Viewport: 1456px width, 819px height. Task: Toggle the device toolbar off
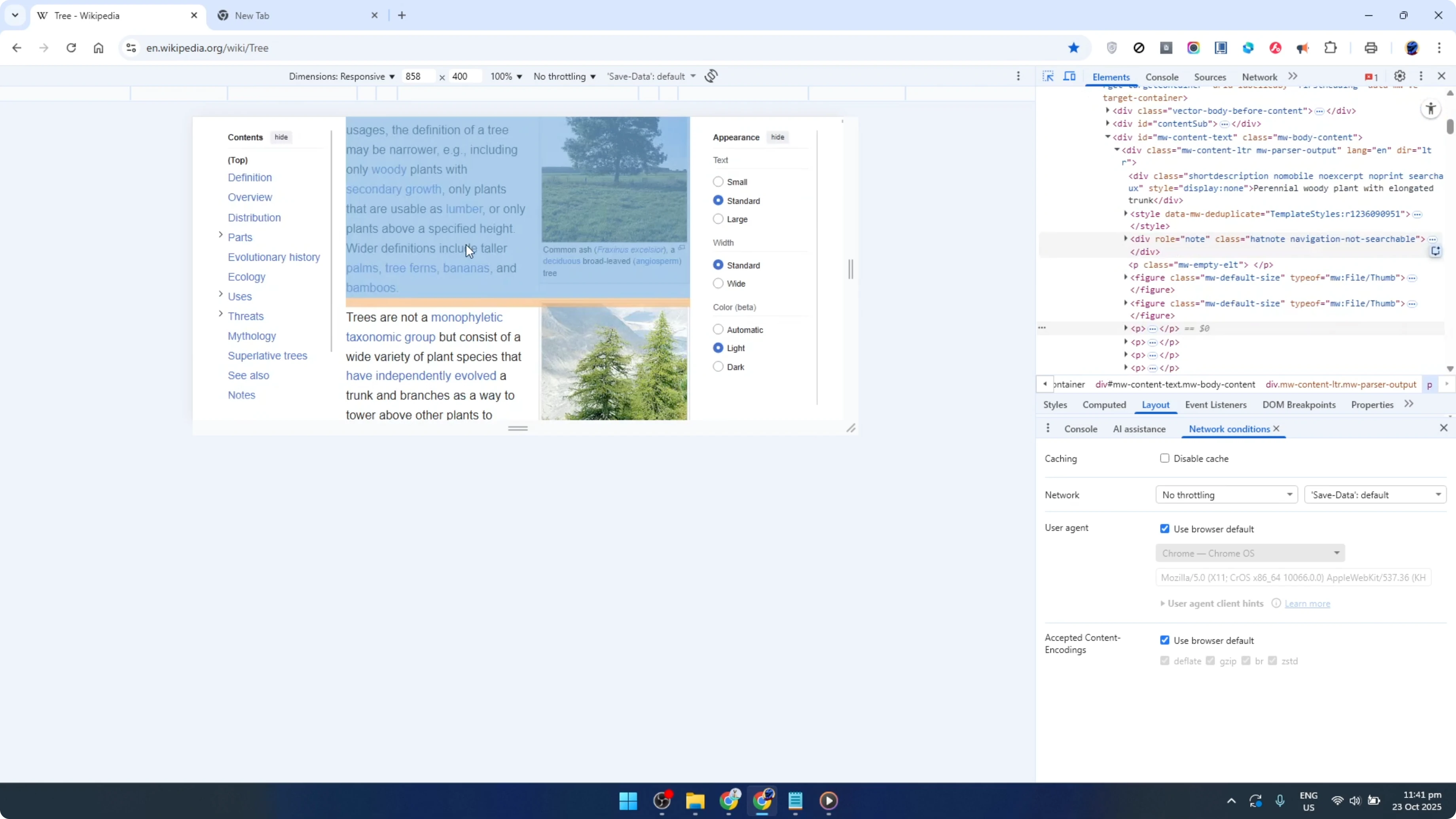(x=1070, y=76)
